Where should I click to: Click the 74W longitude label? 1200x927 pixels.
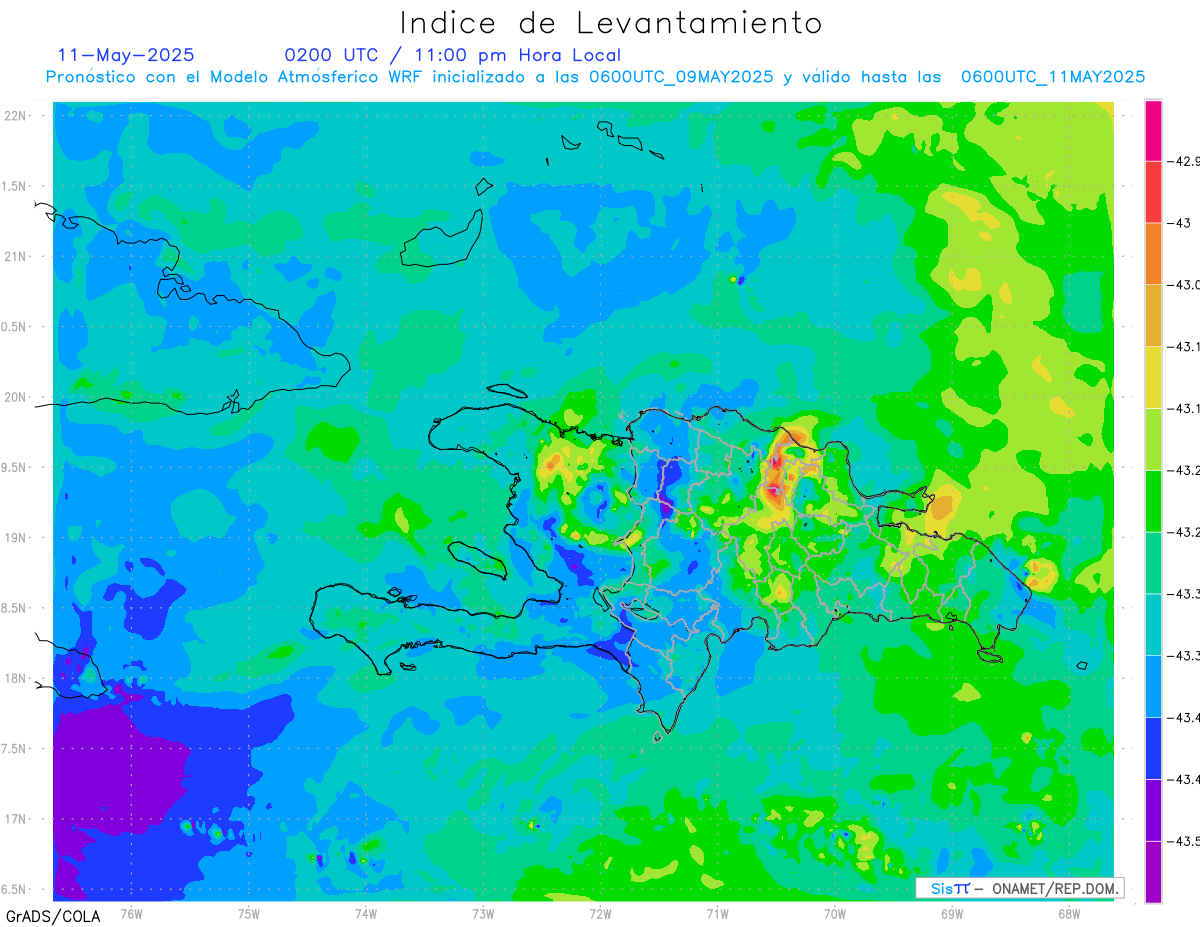pos(366,913)
